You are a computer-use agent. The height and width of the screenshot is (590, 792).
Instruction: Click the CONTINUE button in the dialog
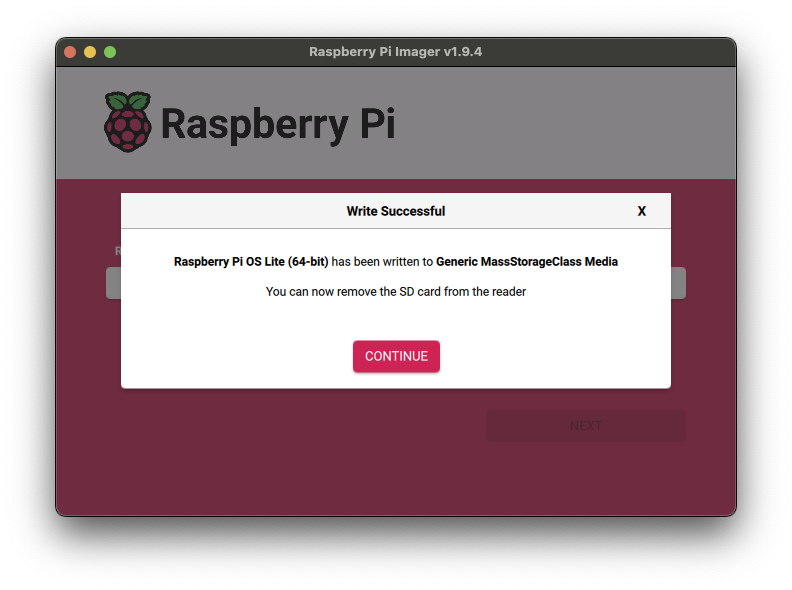pos(396,356)
